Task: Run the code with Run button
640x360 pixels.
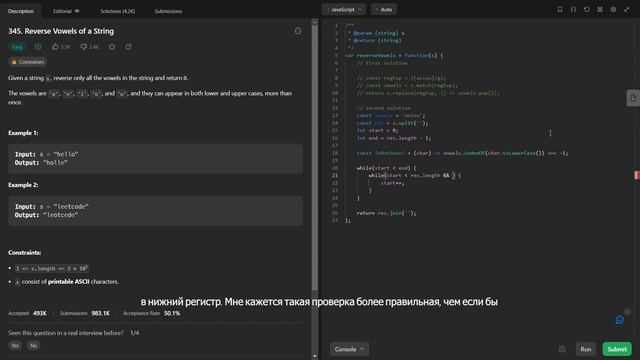Action: (x=586, y=349)
